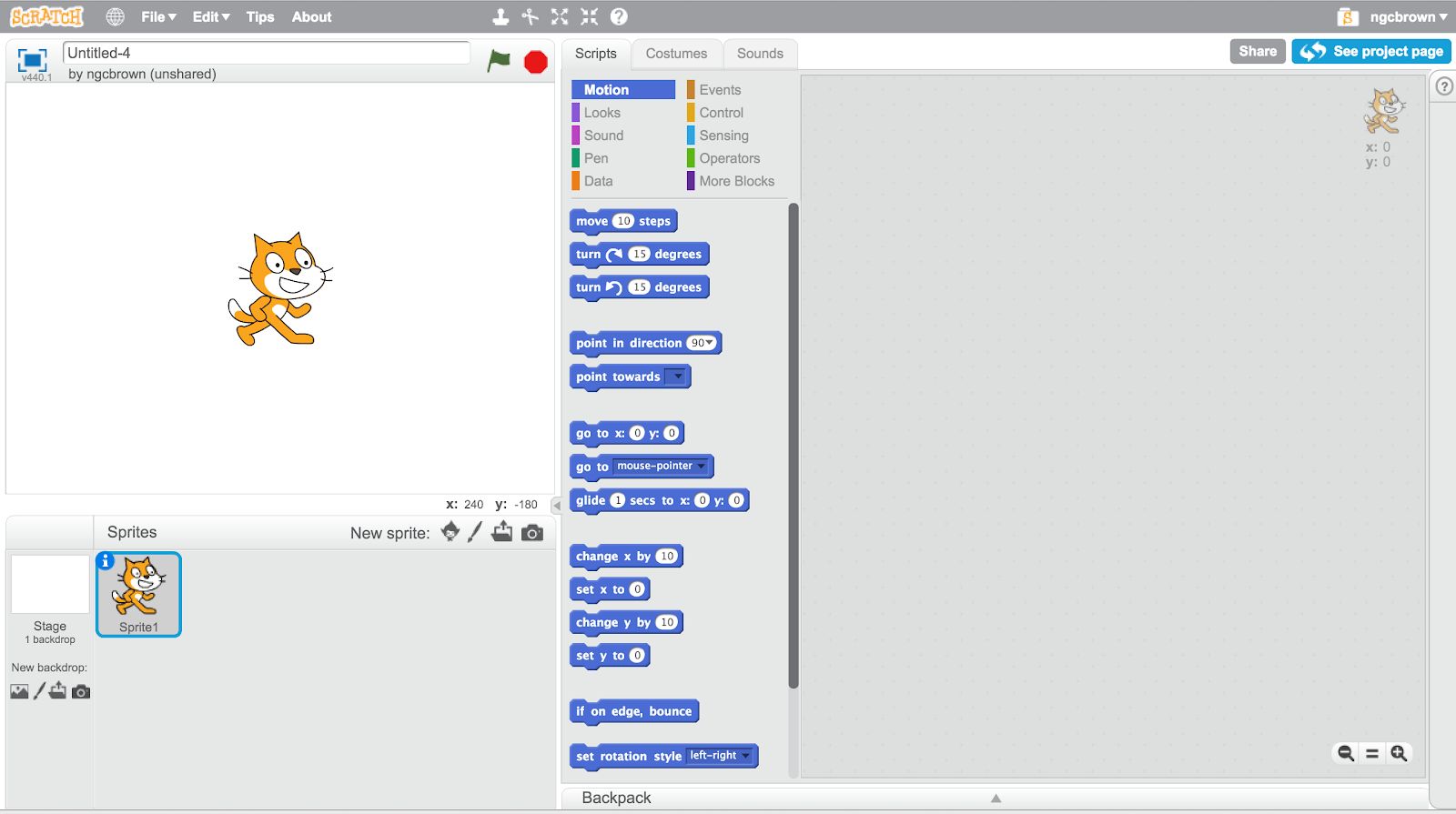Select the Delete scissors tool
This screenshot has width=1456, height=814.
530,16
